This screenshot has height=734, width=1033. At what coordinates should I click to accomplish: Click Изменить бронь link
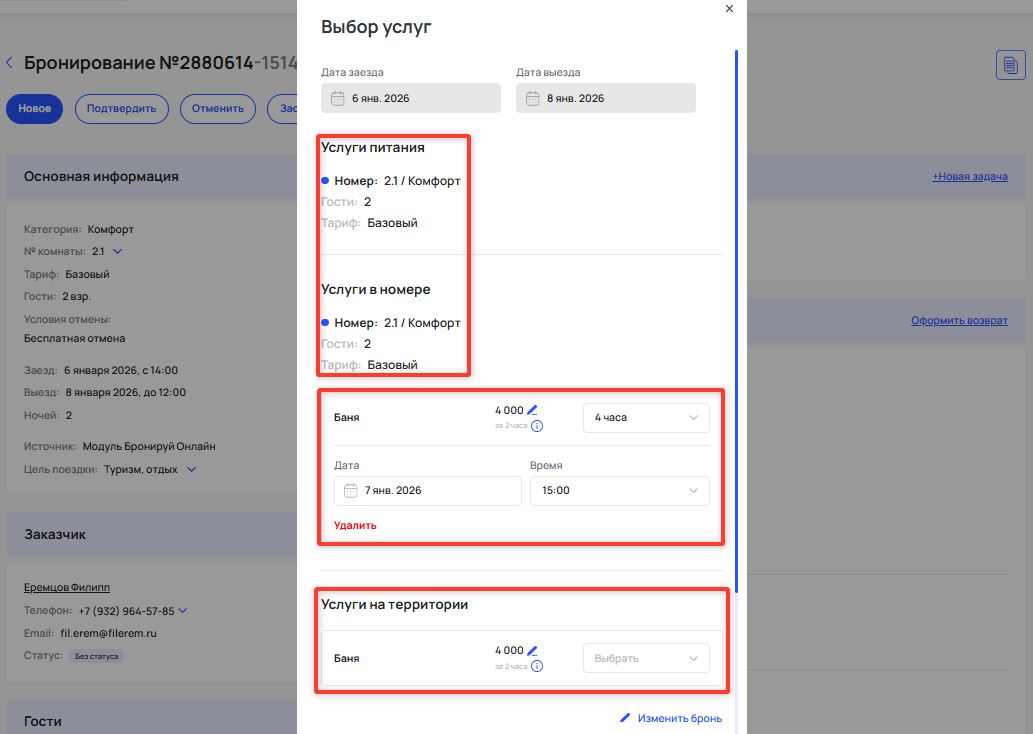670,718
